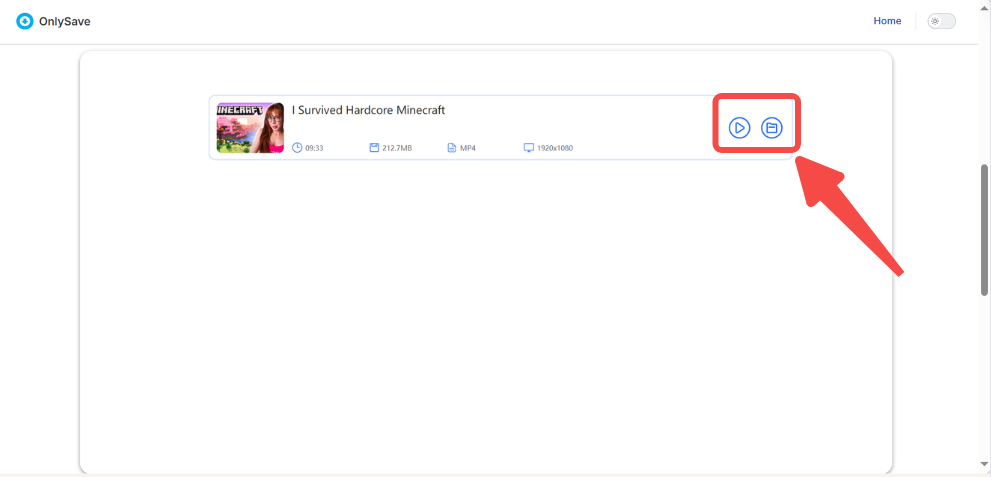
Task: Open the Minecraft video thumbnail
Action: click(x=250, y=127)
